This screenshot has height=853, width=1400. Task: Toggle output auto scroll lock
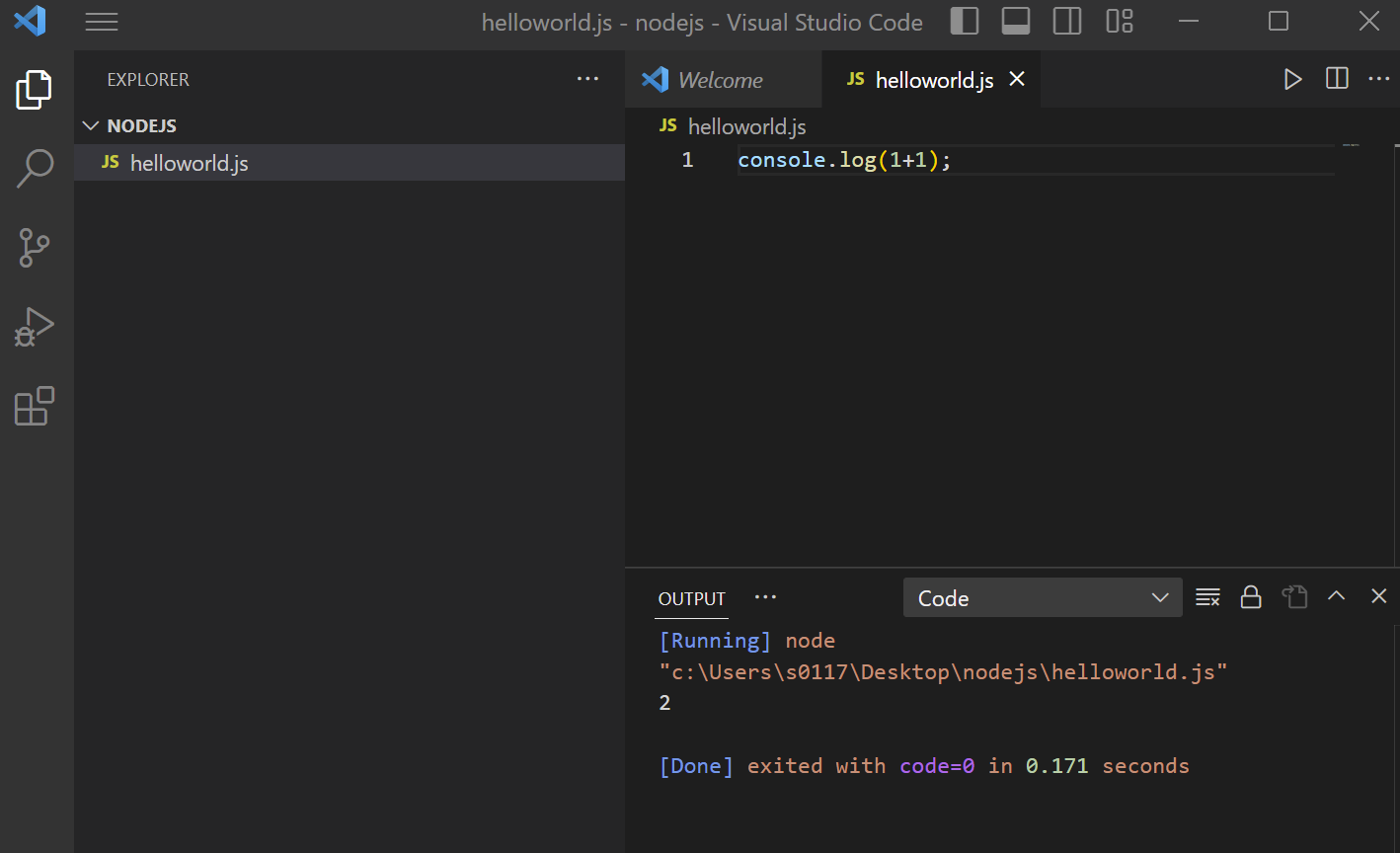tap(1251, 597)
